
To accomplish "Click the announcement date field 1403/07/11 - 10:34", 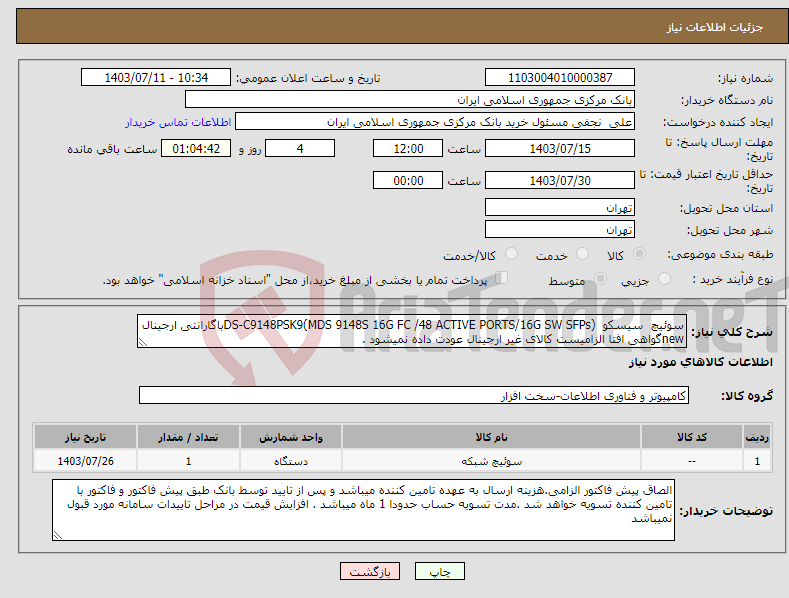I will pos(156,78).
